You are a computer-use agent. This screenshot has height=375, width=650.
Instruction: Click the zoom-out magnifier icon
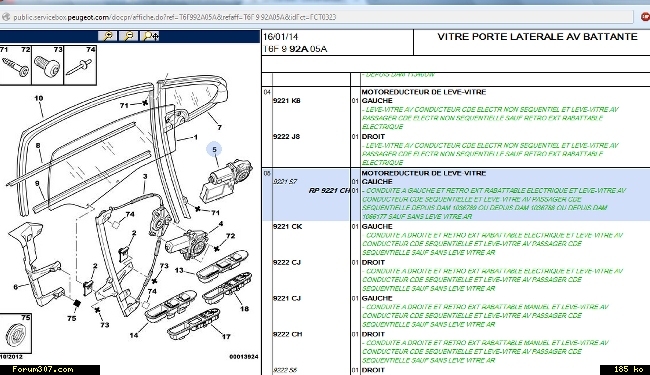tap(129, 36)
